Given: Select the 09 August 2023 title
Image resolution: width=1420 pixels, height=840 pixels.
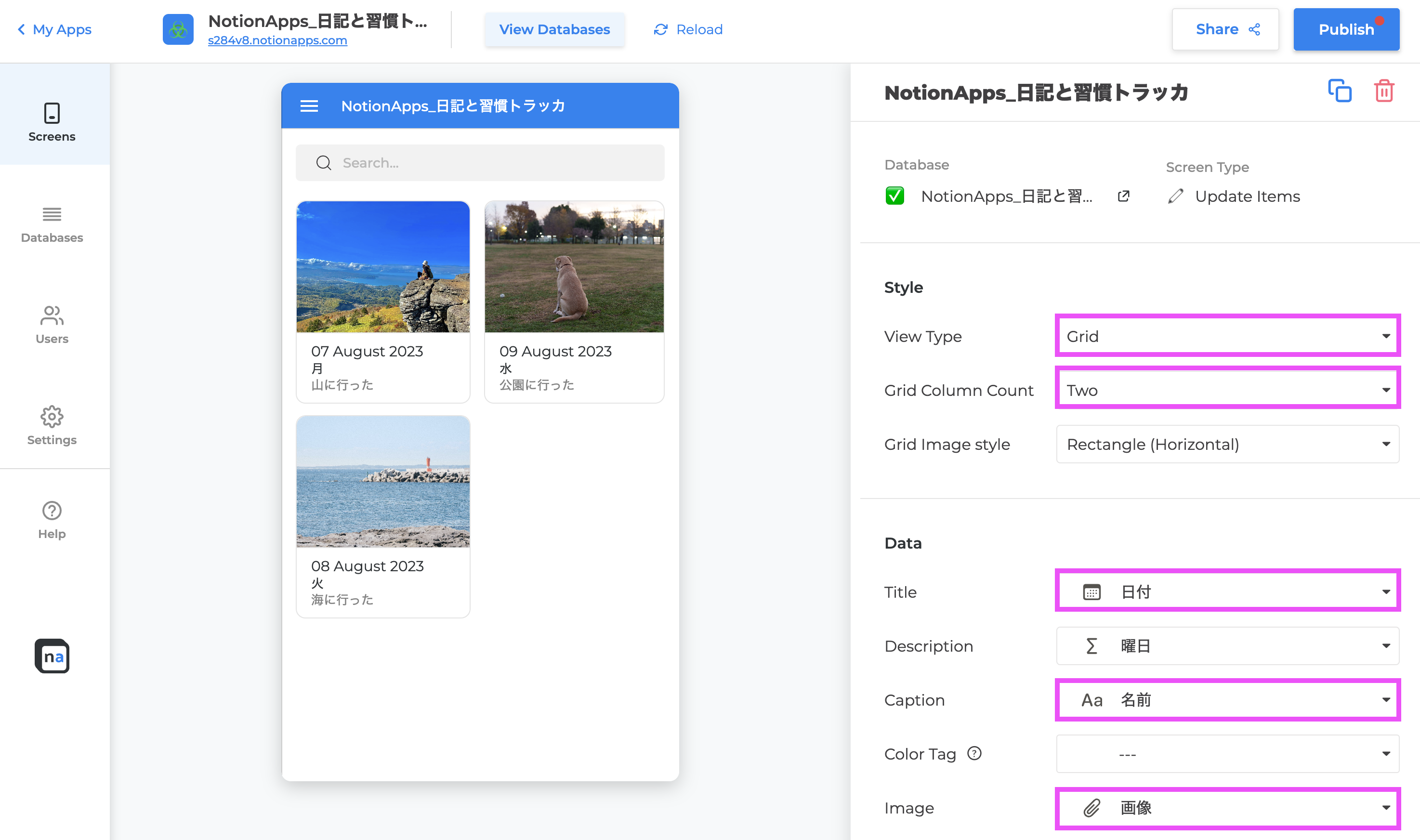Looking at the screenshot, I should pyautogui.click(x=556, y=352).
